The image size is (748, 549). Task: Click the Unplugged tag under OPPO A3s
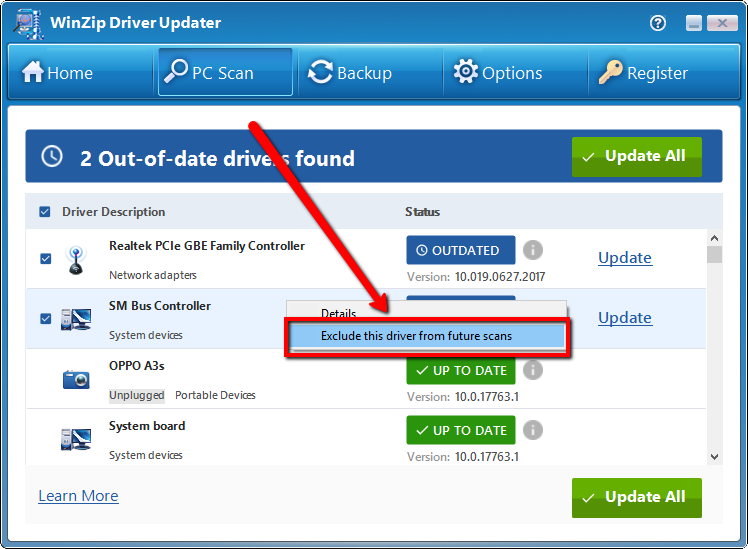pos(137,395)
